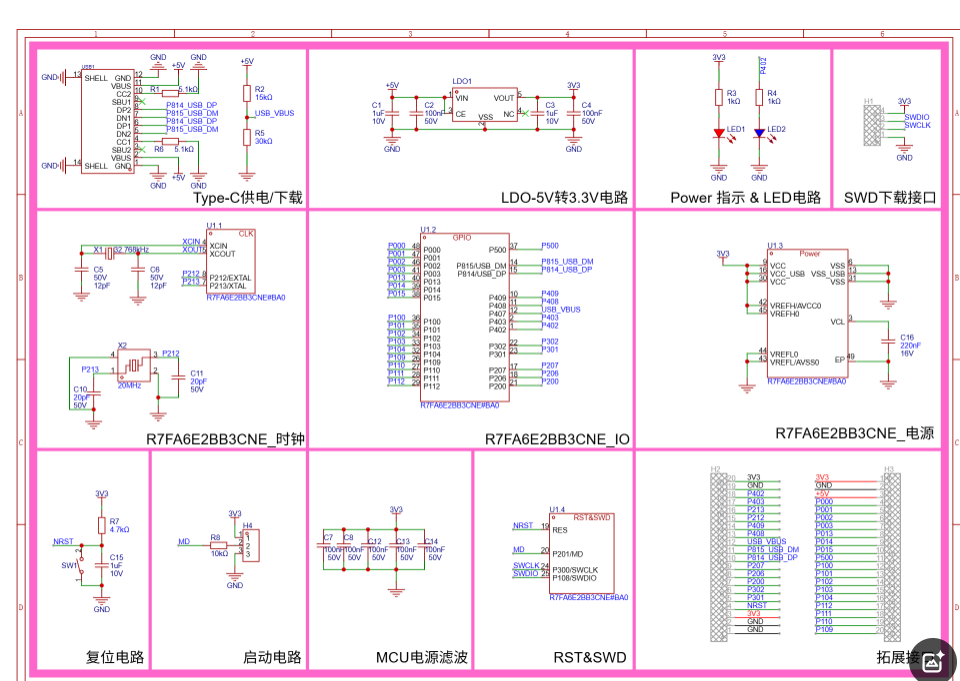This screenshot has height=681, width=960.
Task: Select the U1.4 RST&SWD component block
Action: pos(582,554)
